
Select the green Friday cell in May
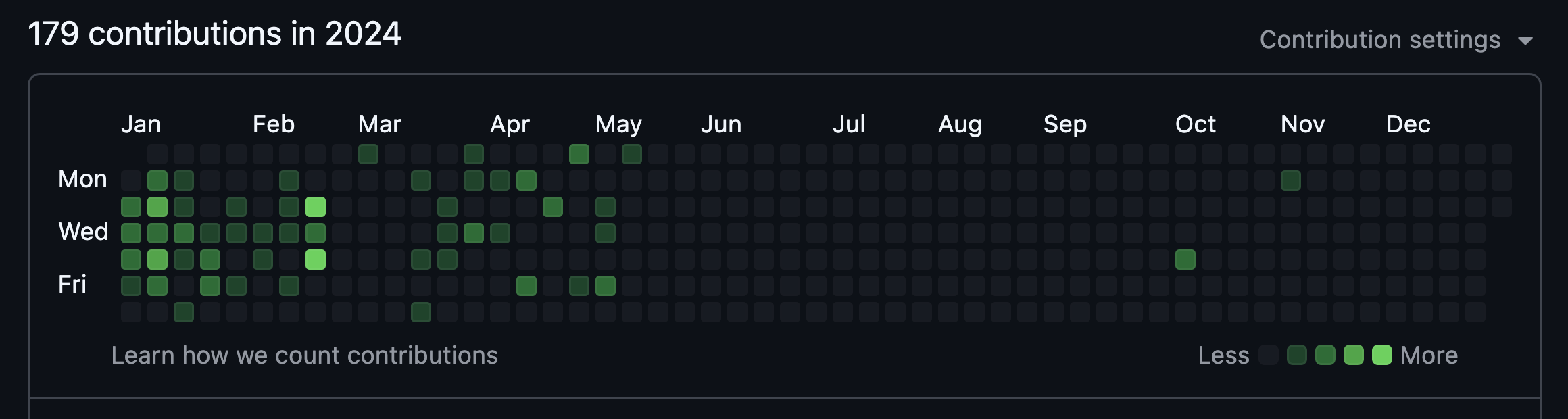click(605, 286)
